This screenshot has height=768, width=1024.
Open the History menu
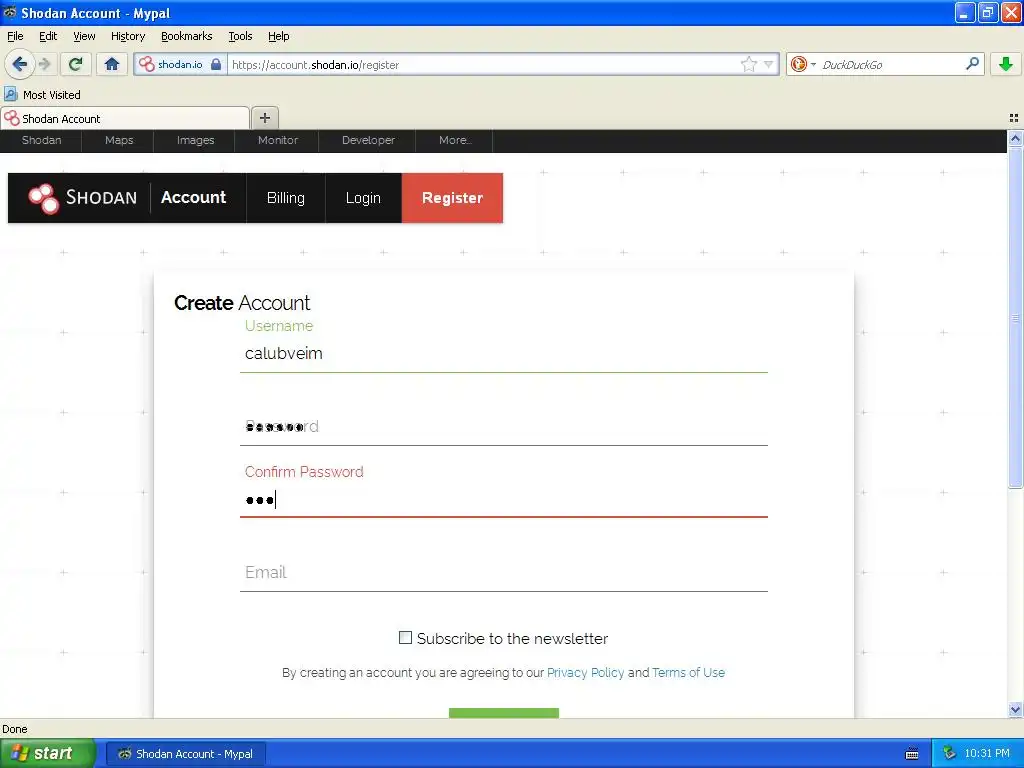128,36
